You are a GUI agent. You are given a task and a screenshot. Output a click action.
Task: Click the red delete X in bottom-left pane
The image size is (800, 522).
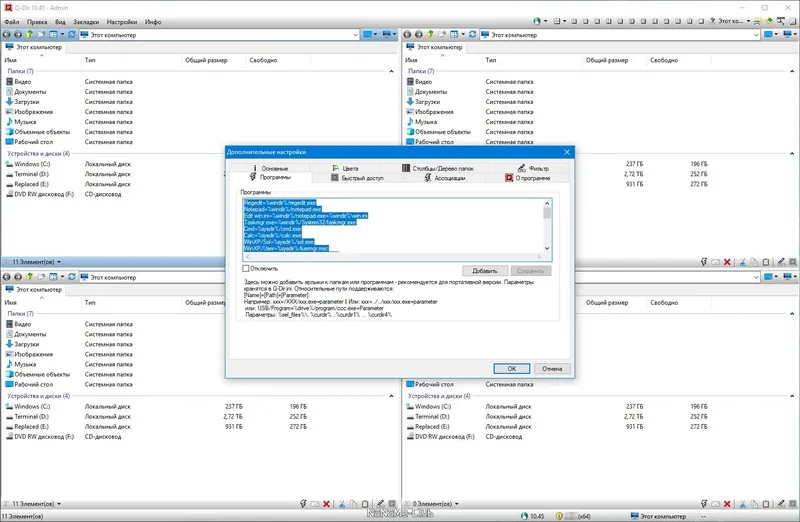[x=327, y=504]
